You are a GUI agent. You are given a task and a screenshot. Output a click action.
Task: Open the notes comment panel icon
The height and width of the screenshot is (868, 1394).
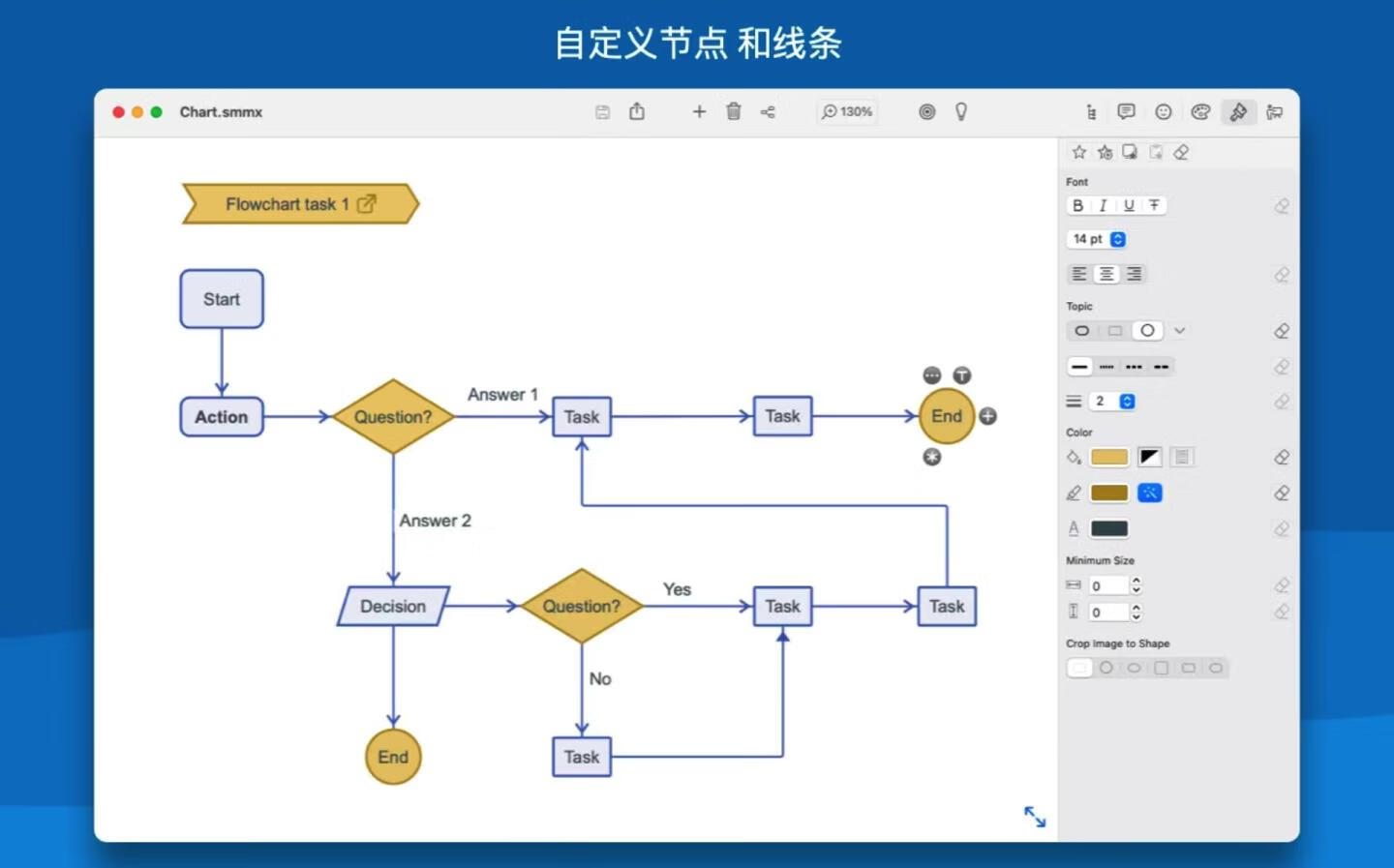click(1126, 111)
